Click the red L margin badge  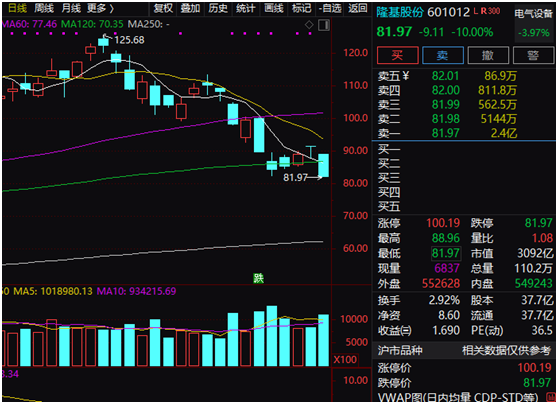pos(476,11)
